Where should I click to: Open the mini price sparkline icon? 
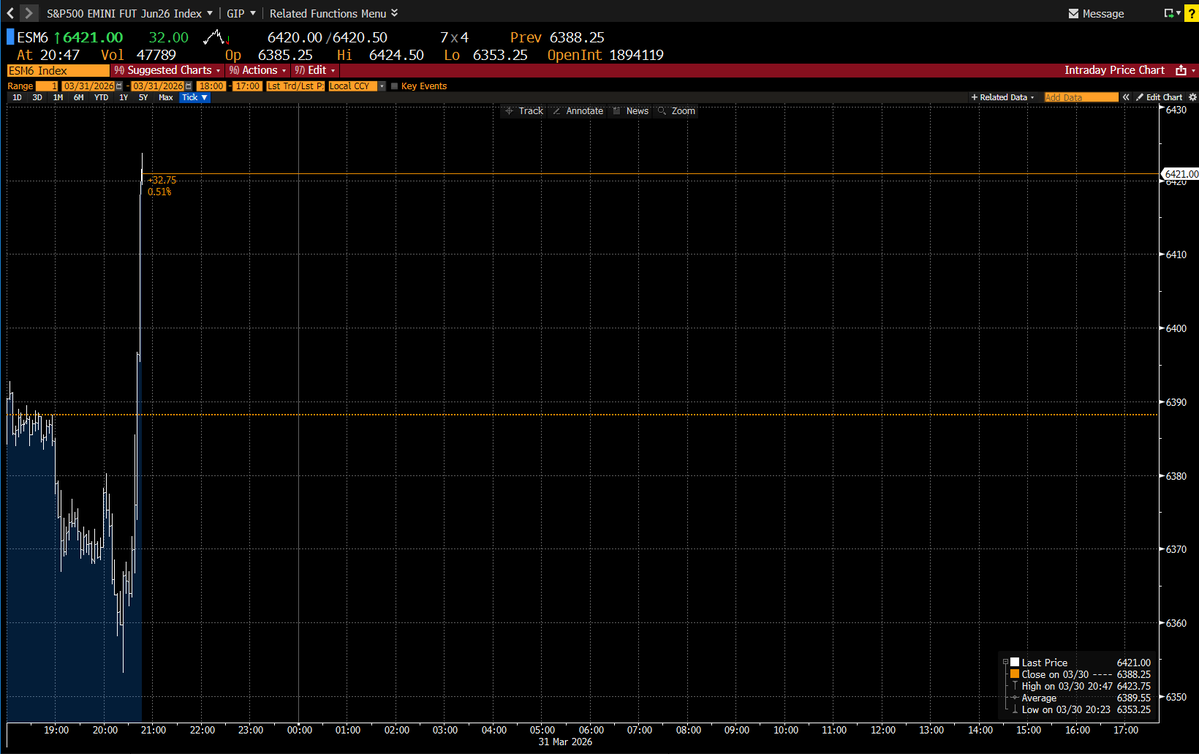coord(217,37)
